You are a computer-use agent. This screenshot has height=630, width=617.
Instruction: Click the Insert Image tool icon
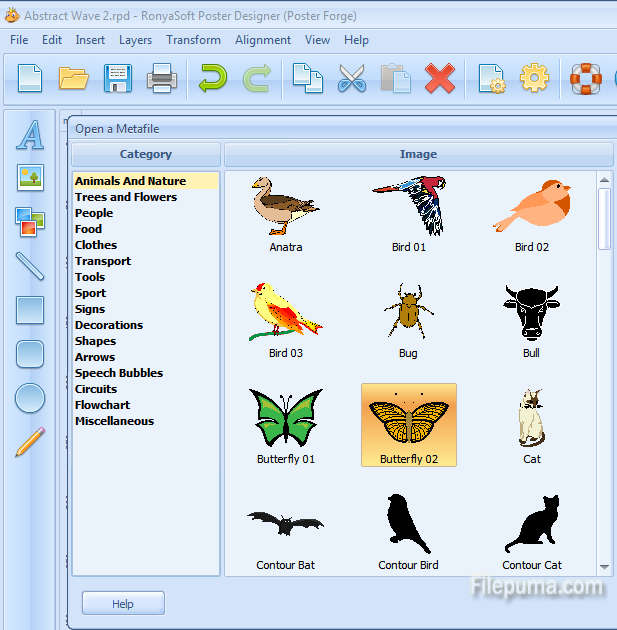point(30,178)
